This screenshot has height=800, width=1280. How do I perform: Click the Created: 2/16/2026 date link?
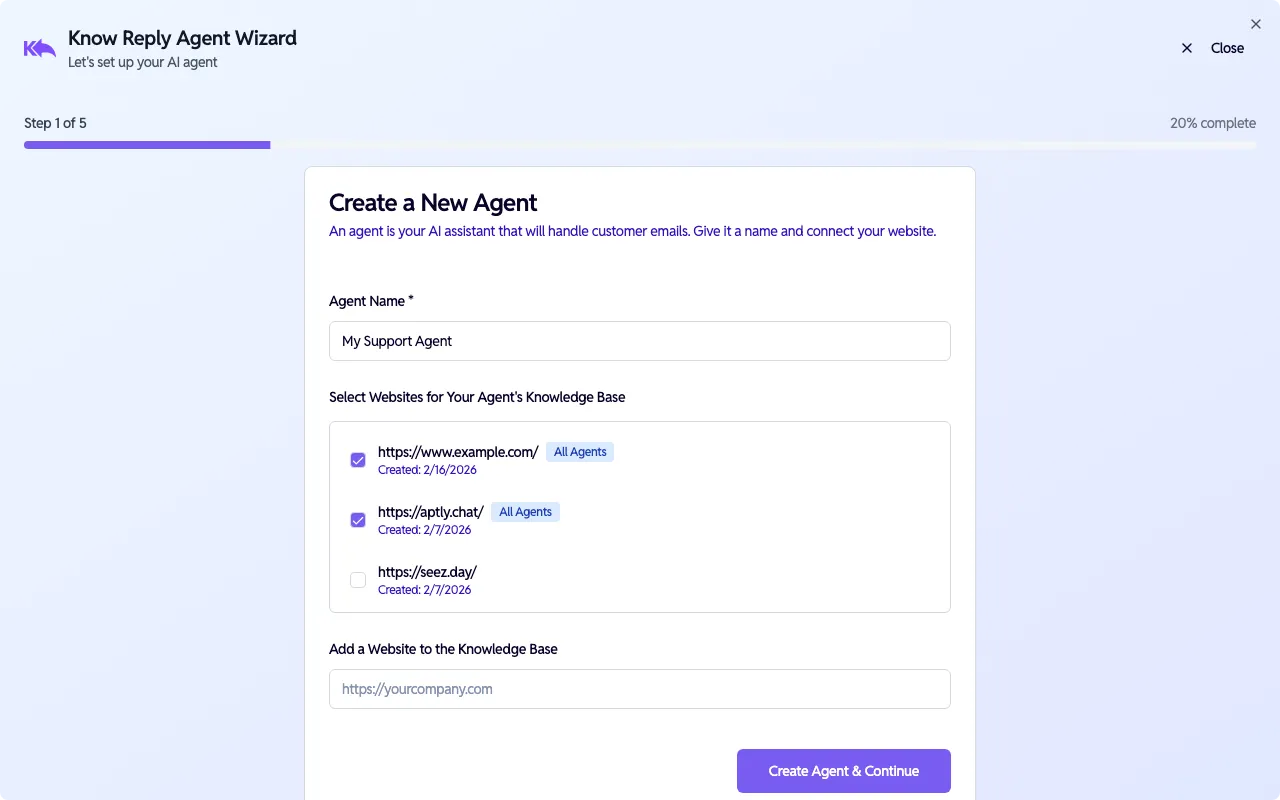tap(427, 469)
